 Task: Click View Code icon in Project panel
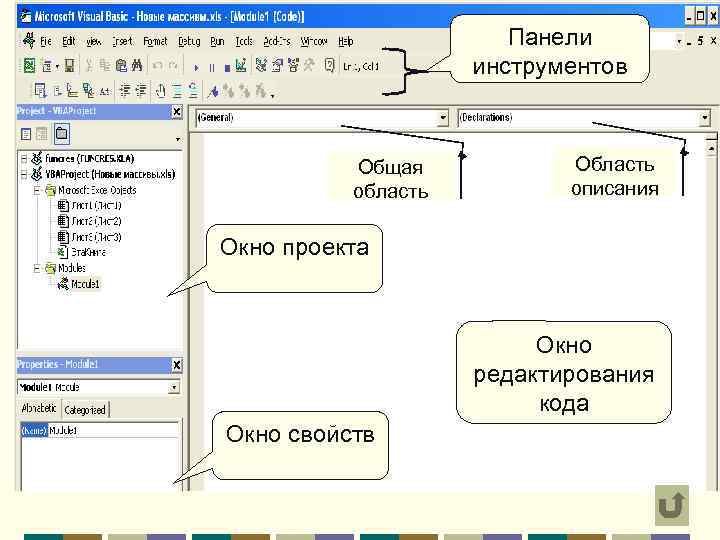tap(26, 134)
